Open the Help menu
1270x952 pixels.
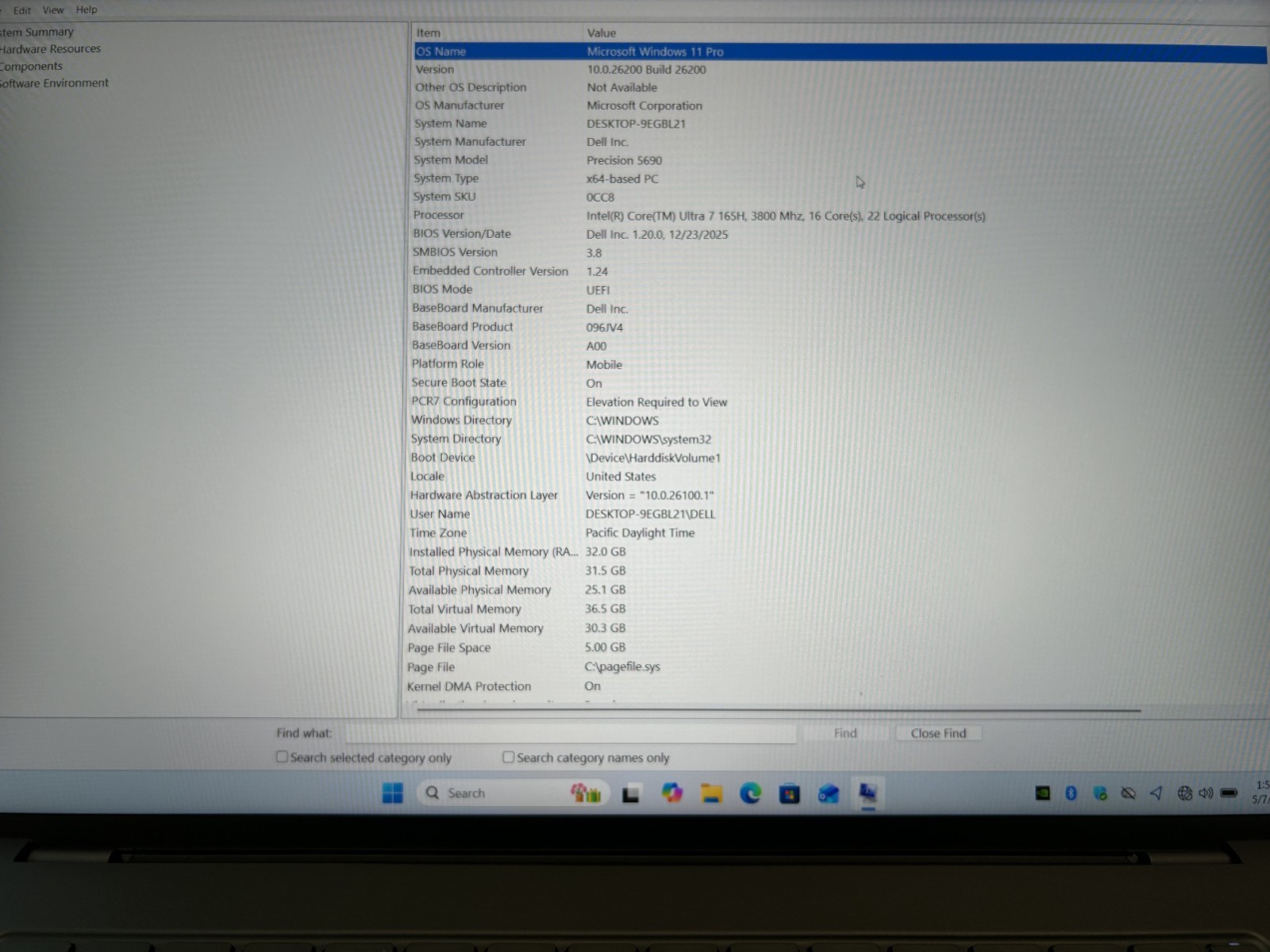(x=87, y=10)
